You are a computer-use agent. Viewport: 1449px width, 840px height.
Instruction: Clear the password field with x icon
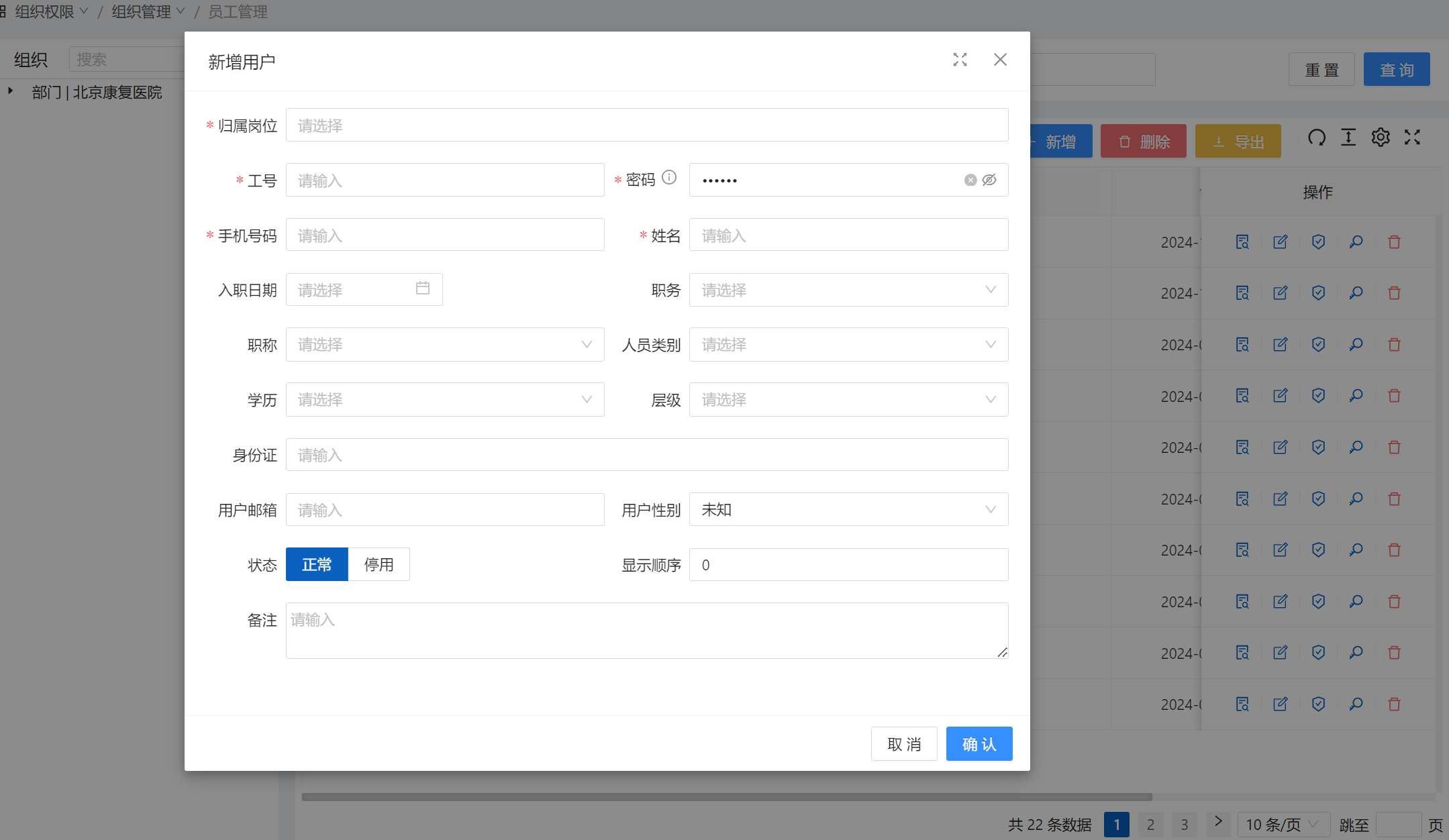970,180
